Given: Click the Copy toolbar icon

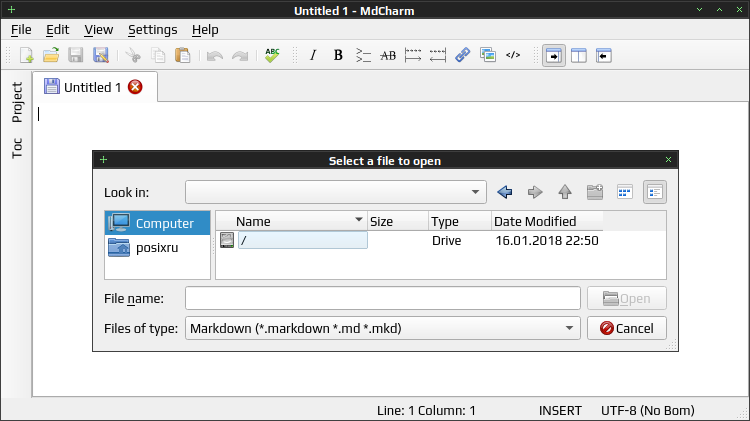Looking at the screenshot, I should [x=158, y=55].
